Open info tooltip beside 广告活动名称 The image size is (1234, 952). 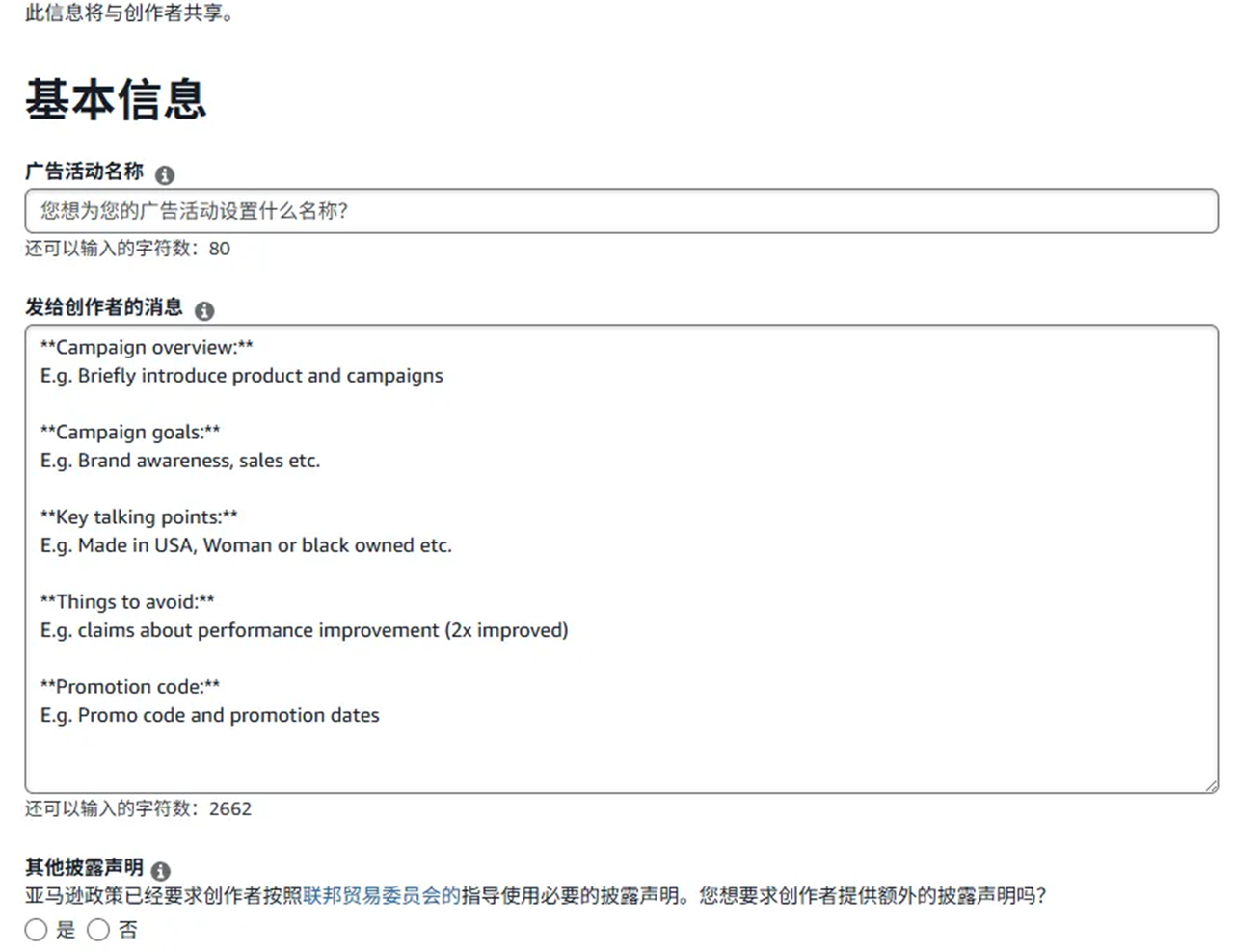pyautogui.click(x=165, y=174)
